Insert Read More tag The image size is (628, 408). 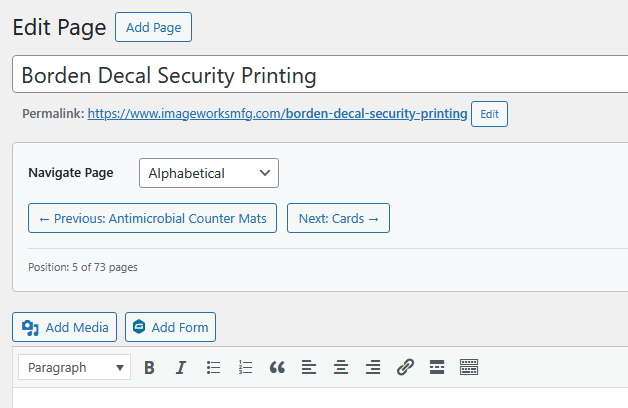click(437, 367)
